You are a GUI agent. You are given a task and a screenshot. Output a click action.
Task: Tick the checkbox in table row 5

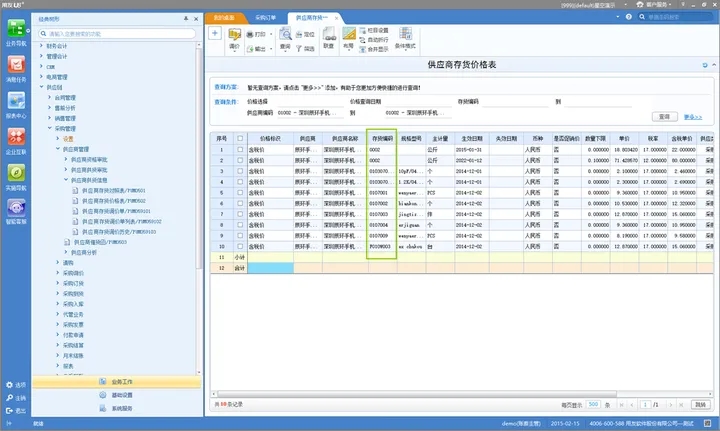tap(239, 193)
